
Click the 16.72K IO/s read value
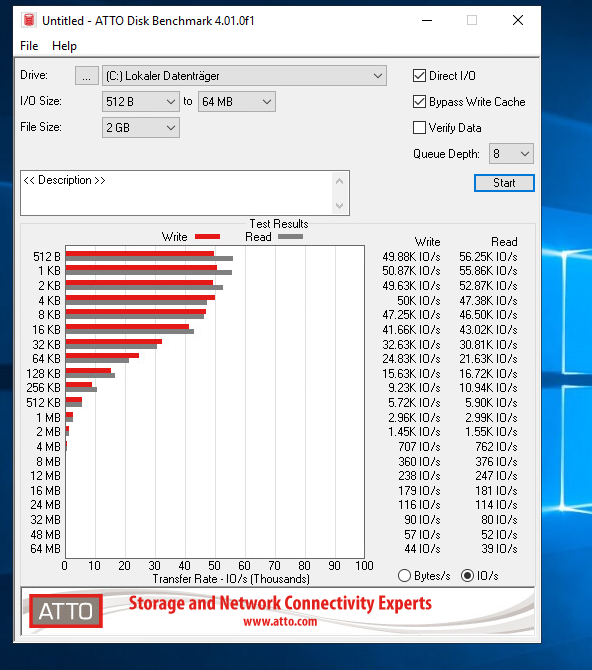(x=488, y=374)
